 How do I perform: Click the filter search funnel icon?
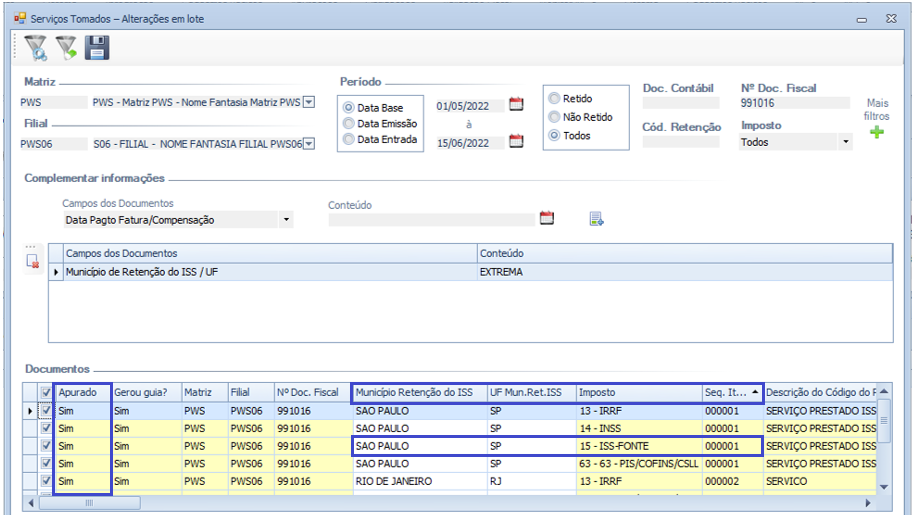[36, 48]
